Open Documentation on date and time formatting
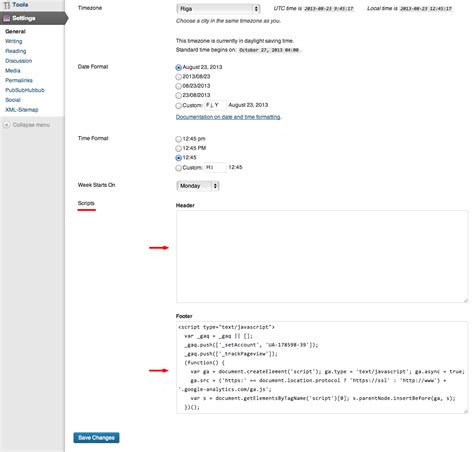The image size is (474, 452). click(x=228, y=117)
